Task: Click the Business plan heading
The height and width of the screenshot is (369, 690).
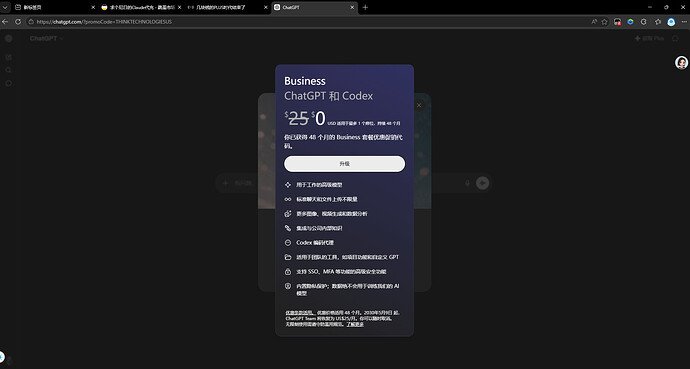Action: 305,81
